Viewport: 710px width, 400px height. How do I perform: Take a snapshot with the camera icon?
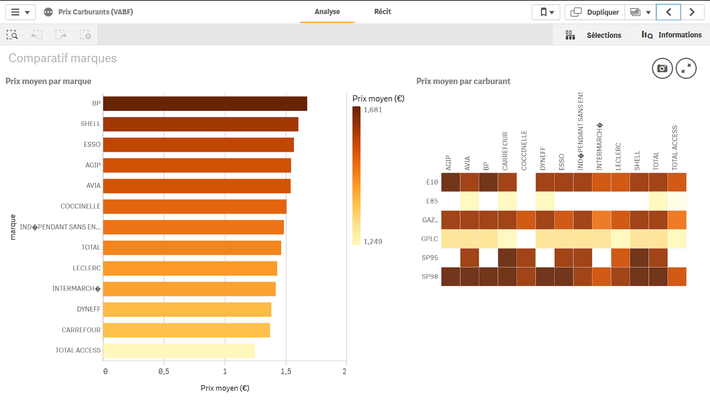pyautogui.click(x=662, y=68)
